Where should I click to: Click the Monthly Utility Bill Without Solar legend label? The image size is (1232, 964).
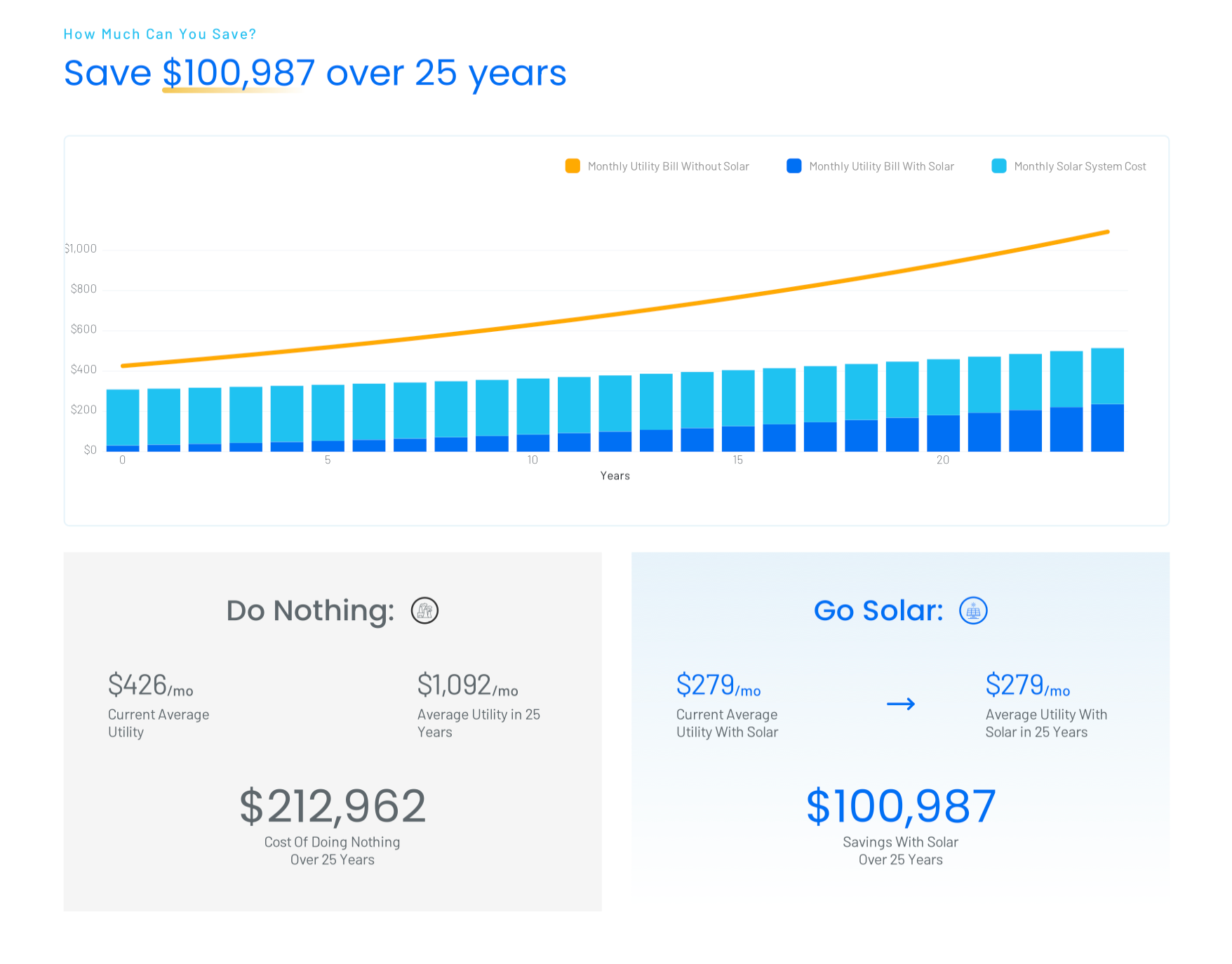tap(669, 166)
